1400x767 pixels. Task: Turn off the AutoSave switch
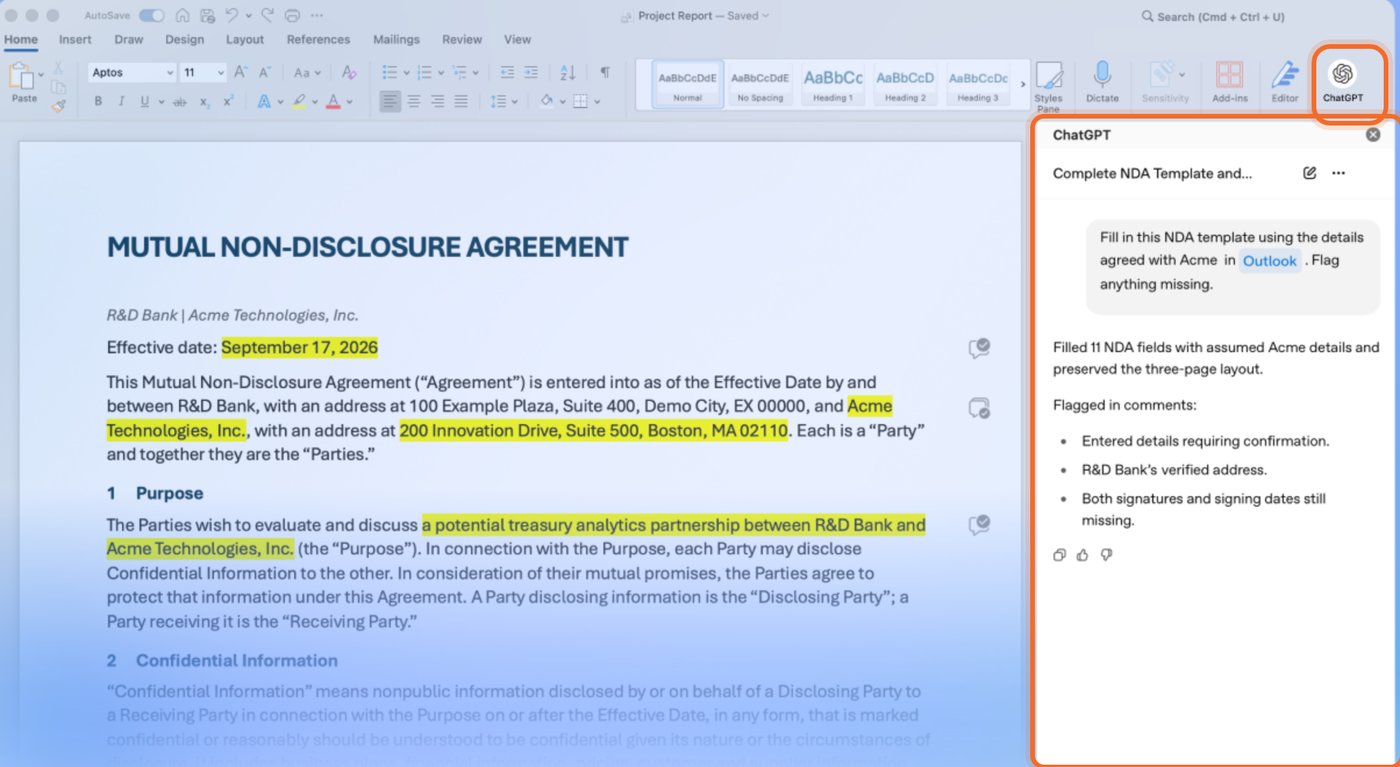(x=152, y=16)
